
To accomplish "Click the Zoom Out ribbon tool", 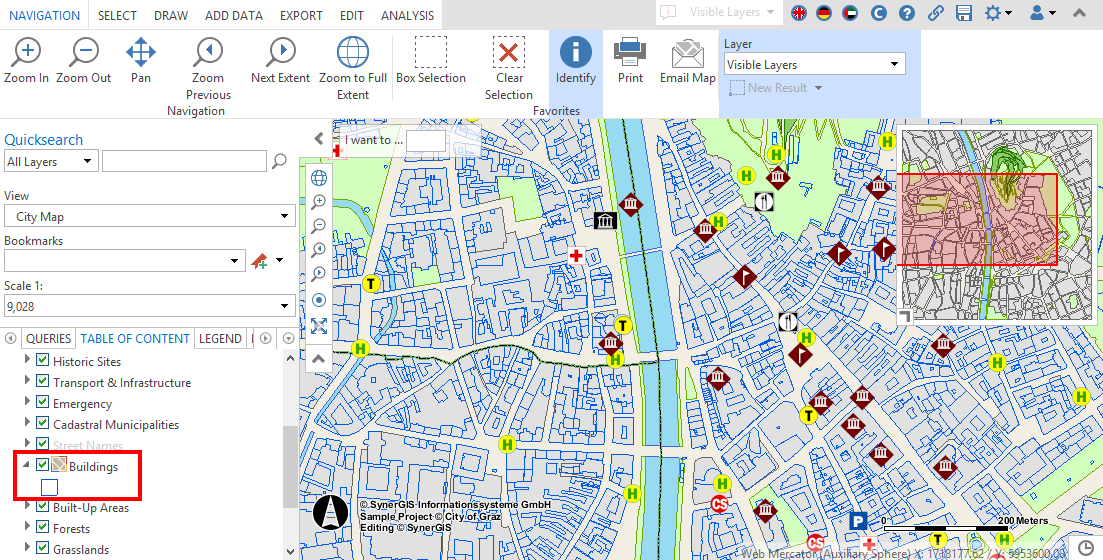I will point(84,61).
